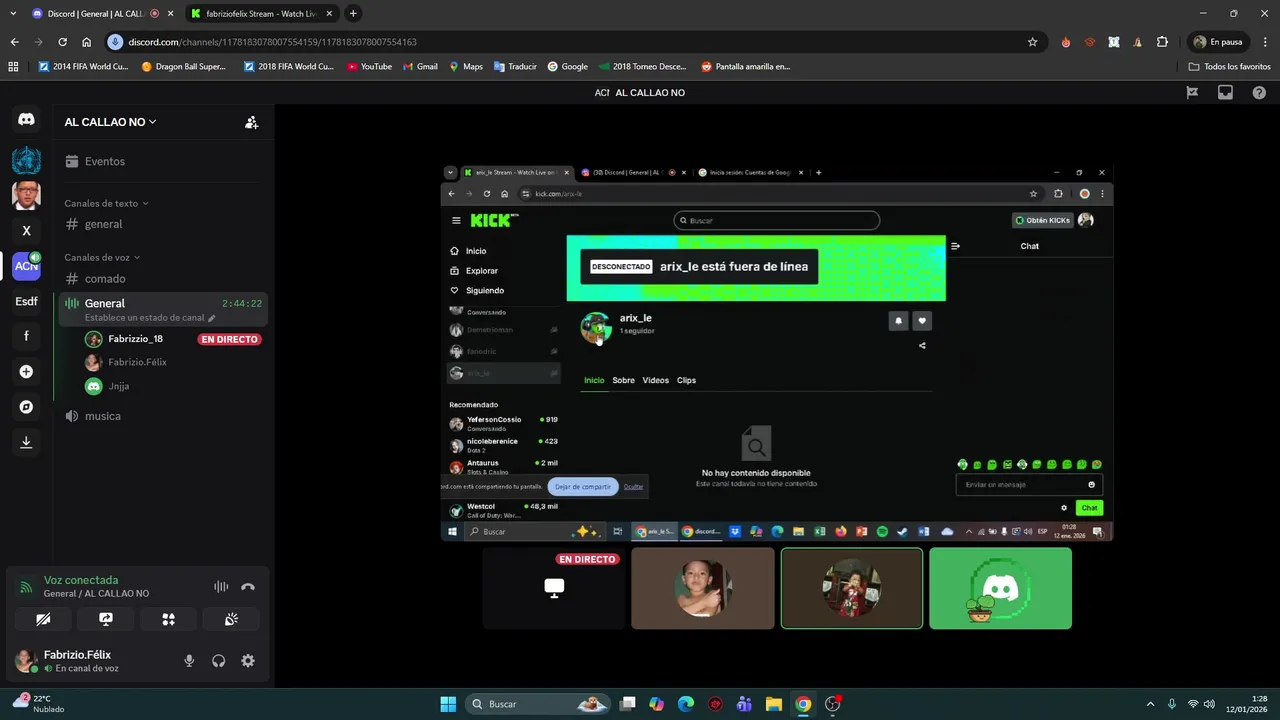This screenshot has width=1280, height=720.
Task: Select Fabrizzio_18 in voice channel
Action: pos(172,339)
